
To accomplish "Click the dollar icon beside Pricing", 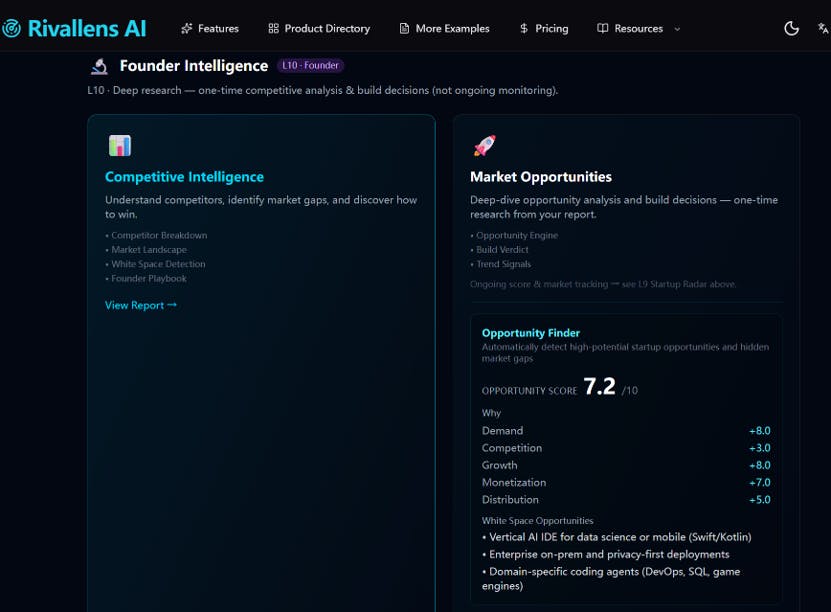I will click(x=524, y=29).
